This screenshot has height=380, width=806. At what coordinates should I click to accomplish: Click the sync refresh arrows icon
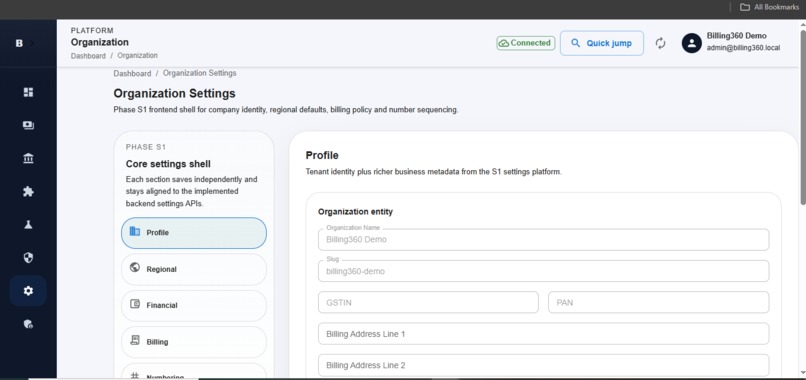point(661,43)
